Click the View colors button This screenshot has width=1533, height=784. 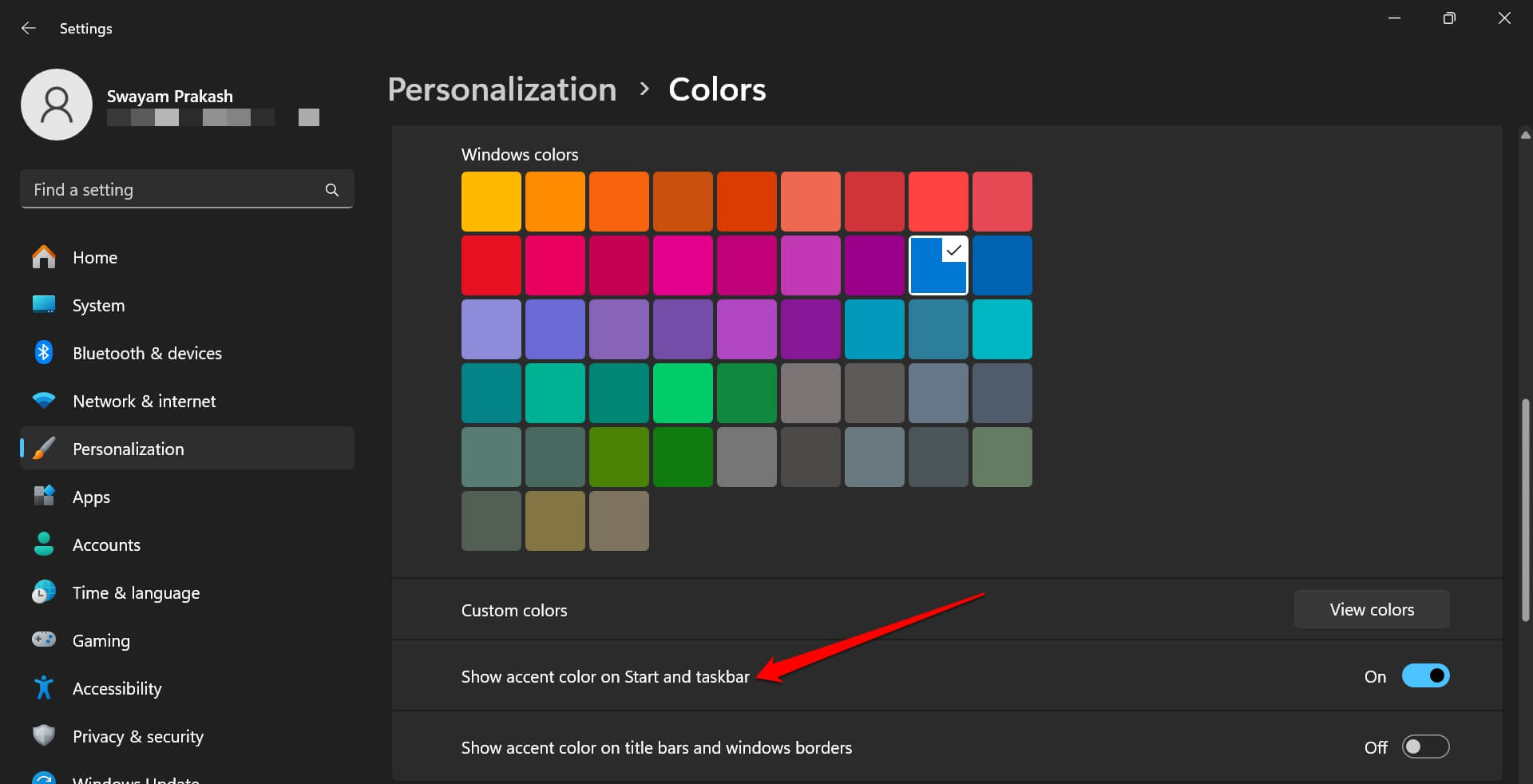pos(1372,610)
